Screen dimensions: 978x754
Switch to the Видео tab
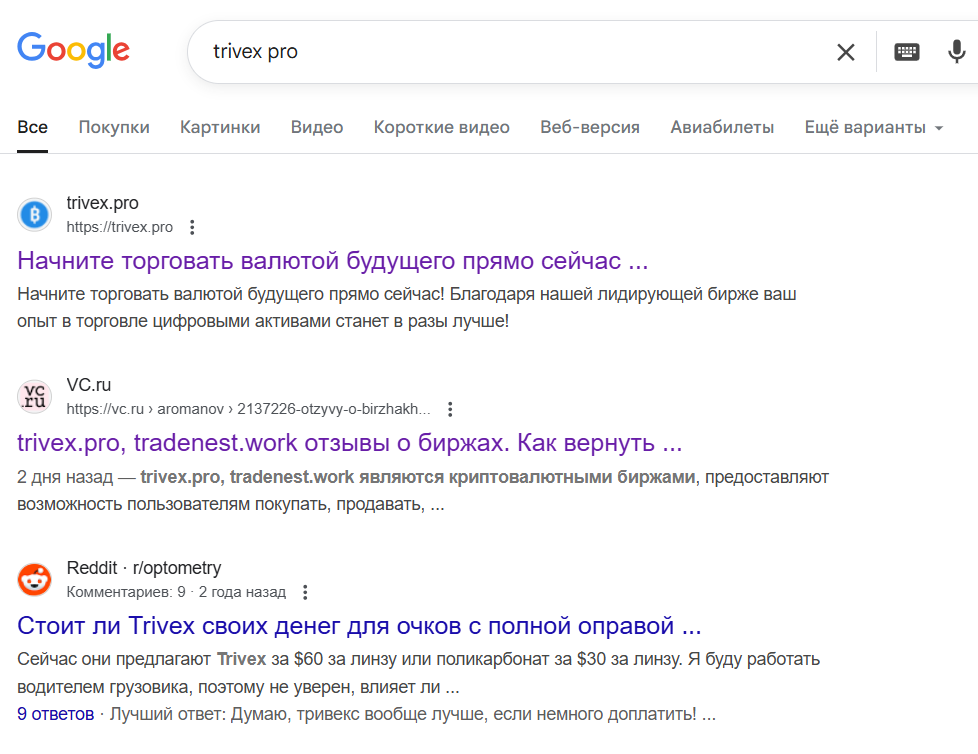(x=317, y=127)
